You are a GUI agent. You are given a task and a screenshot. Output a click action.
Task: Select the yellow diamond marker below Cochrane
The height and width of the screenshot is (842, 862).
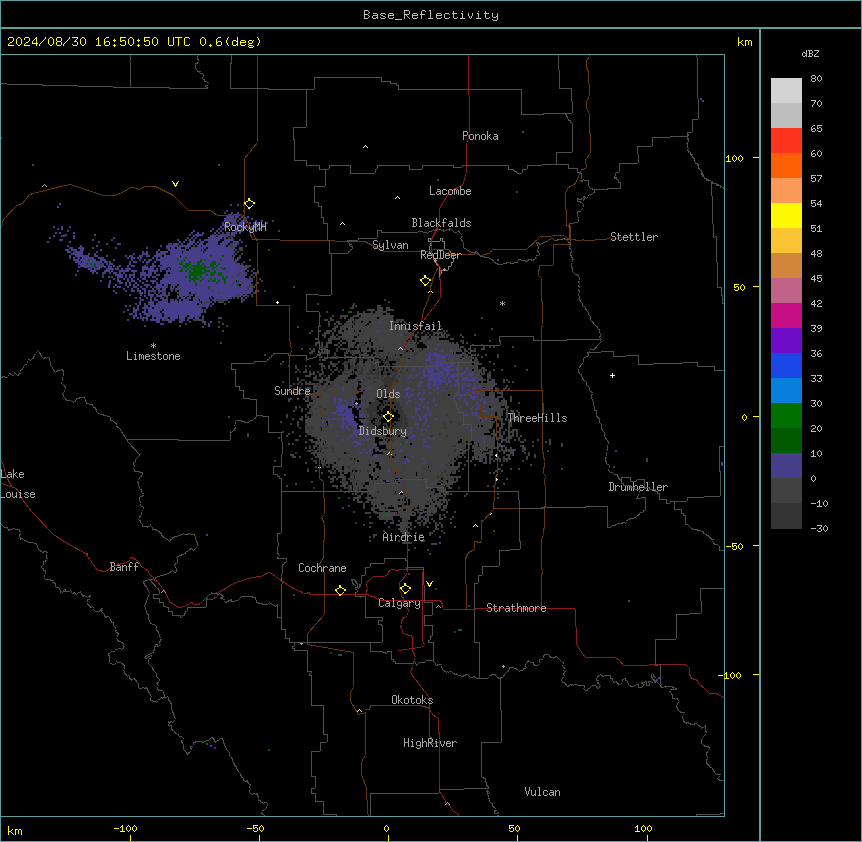pos(340,590)
